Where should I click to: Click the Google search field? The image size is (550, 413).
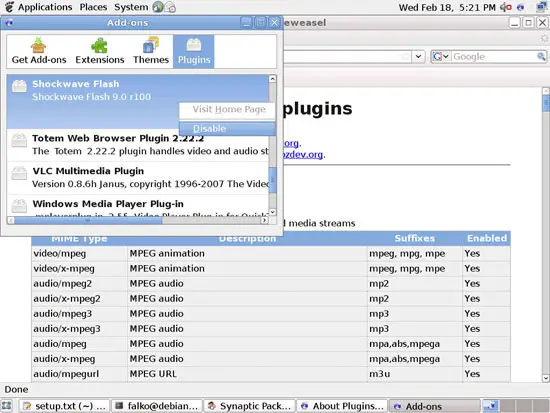[494, 56]
